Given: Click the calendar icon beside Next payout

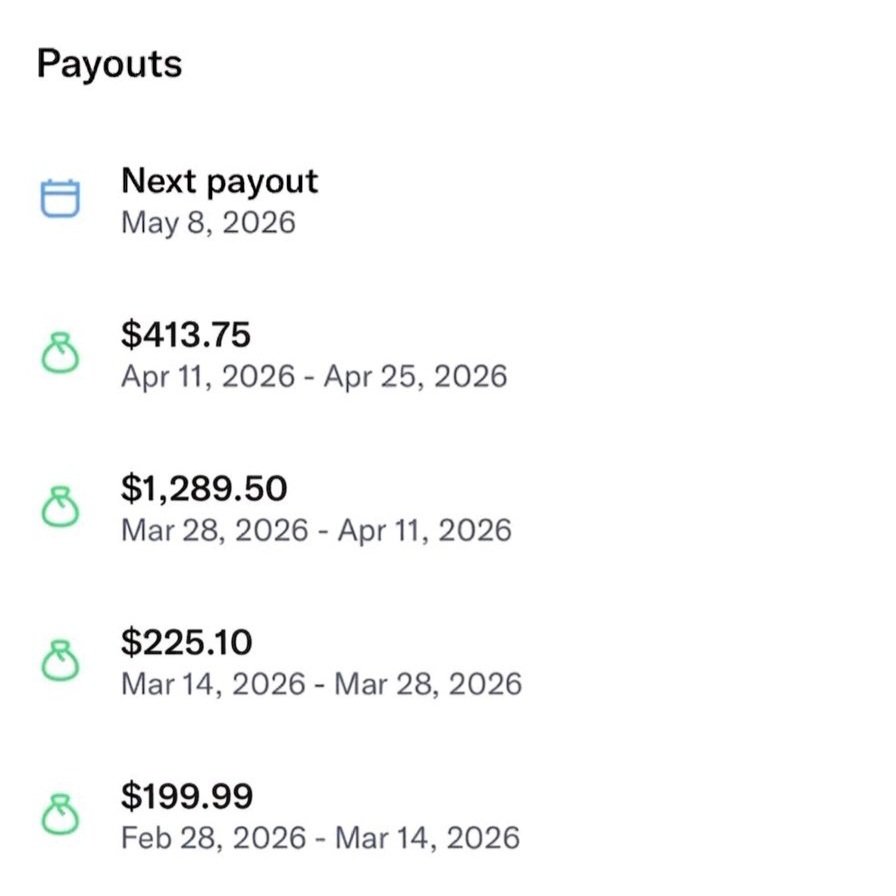Looking at the screenshot, I should 60,198.
